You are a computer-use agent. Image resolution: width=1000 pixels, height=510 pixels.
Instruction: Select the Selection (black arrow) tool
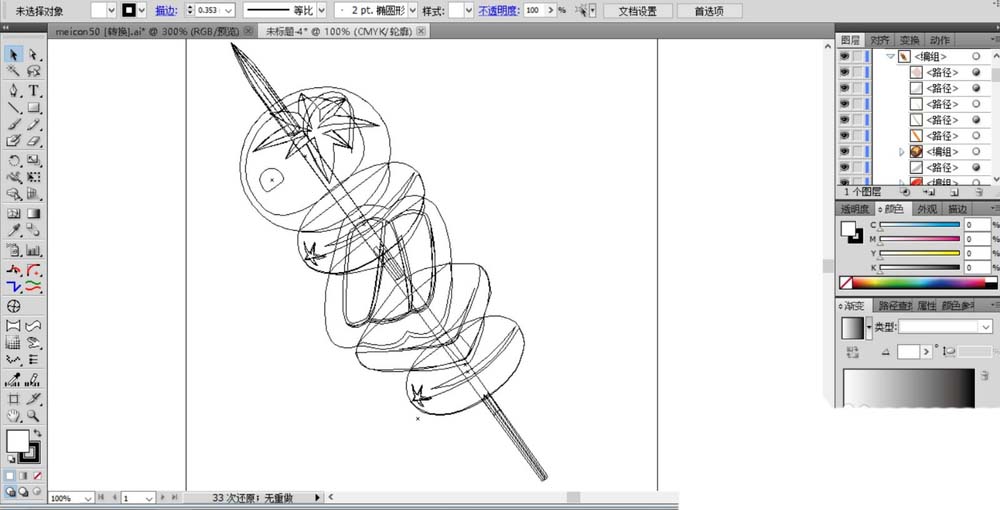(x=13, y=55)
